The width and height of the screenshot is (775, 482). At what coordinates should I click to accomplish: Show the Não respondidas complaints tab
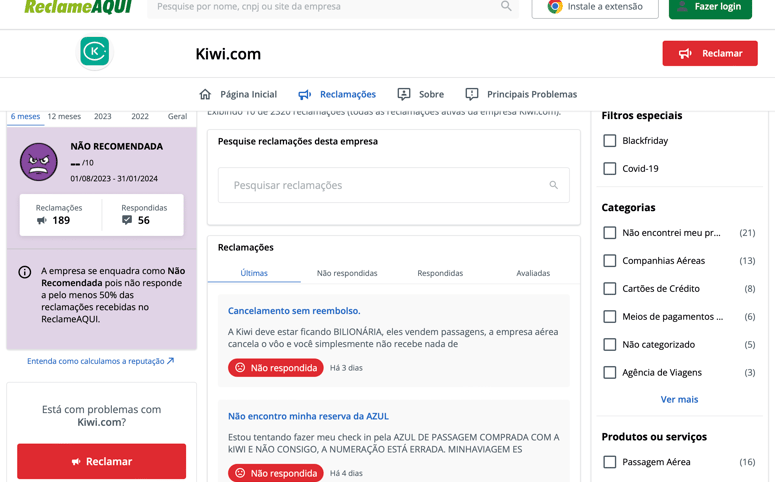pos(347,273)
